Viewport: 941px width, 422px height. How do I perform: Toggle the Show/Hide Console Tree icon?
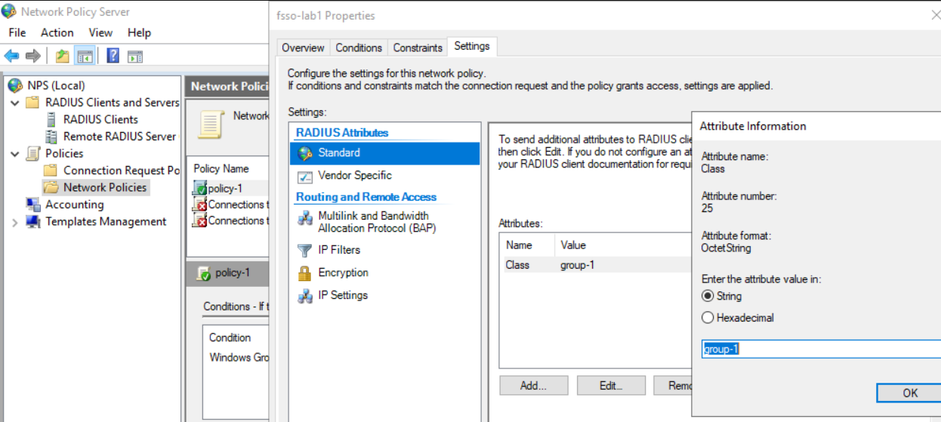pyautogui.click(x=85, y=56)
